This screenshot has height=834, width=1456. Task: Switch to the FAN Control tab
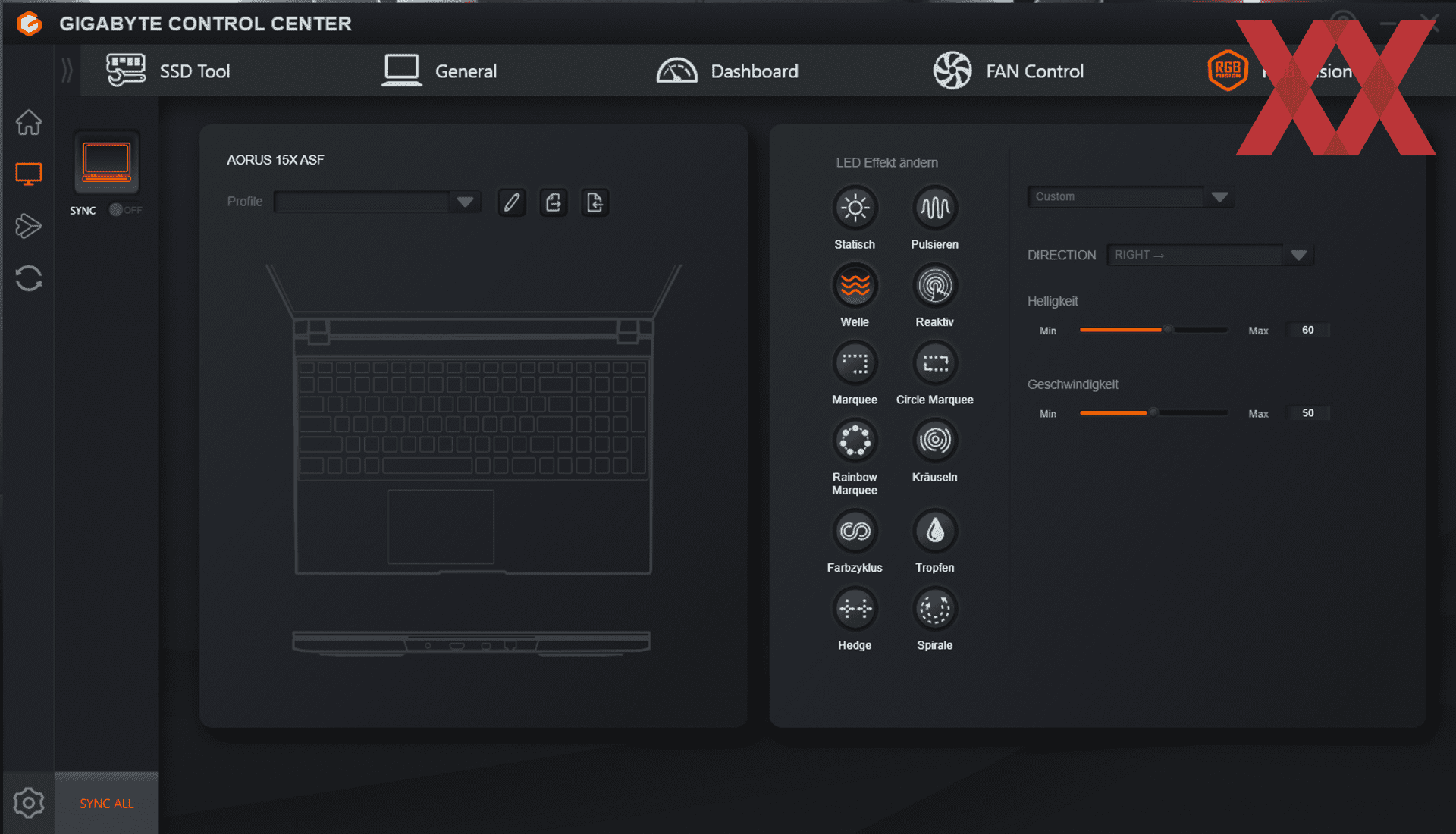tap(1009, 71)
